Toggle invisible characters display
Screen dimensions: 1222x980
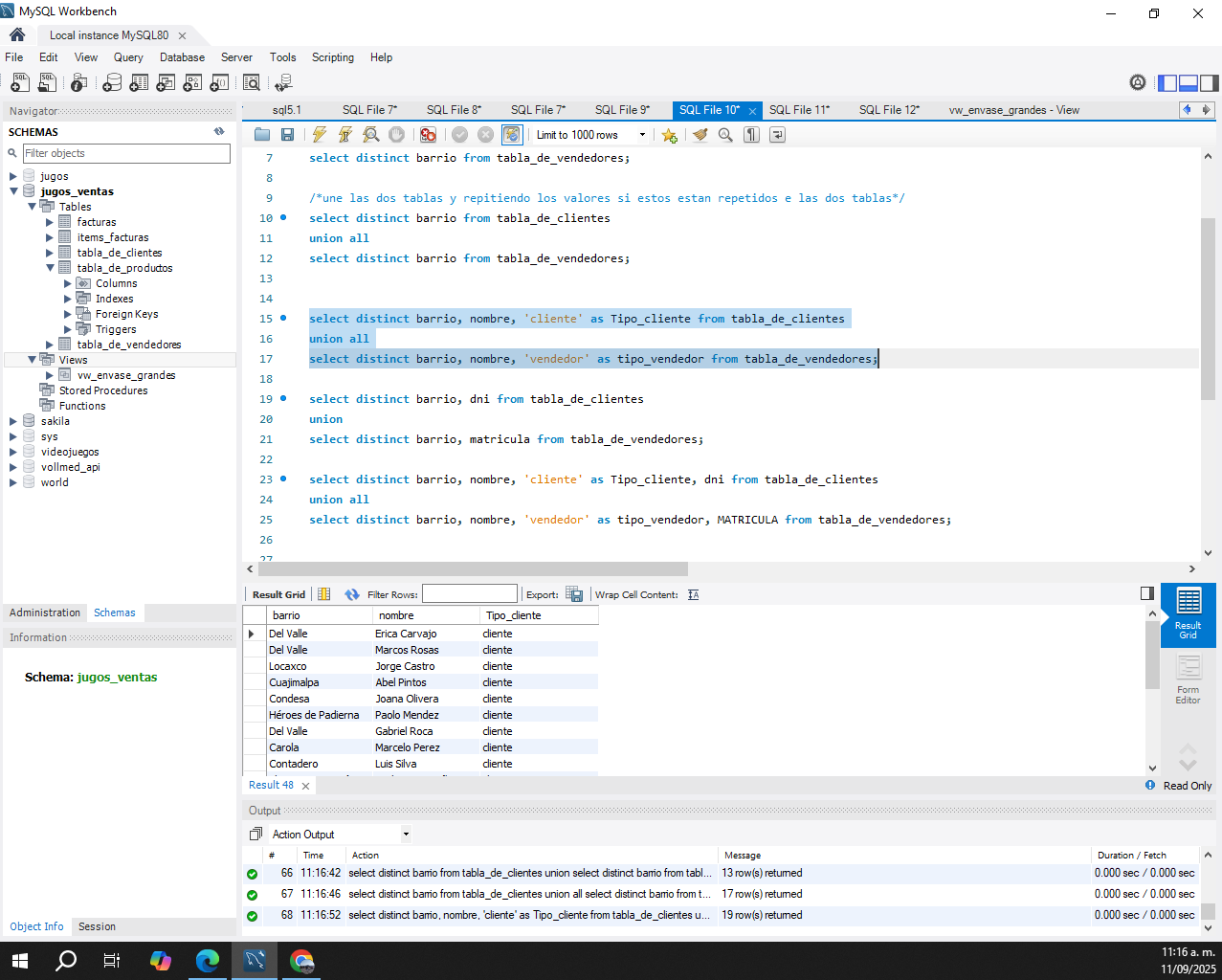(751, 135)
